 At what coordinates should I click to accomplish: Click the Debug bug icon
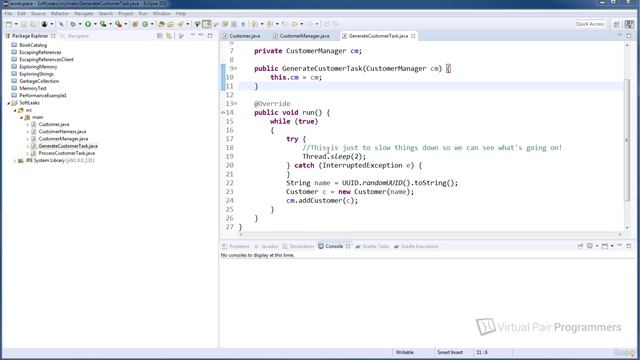point(73,24)
